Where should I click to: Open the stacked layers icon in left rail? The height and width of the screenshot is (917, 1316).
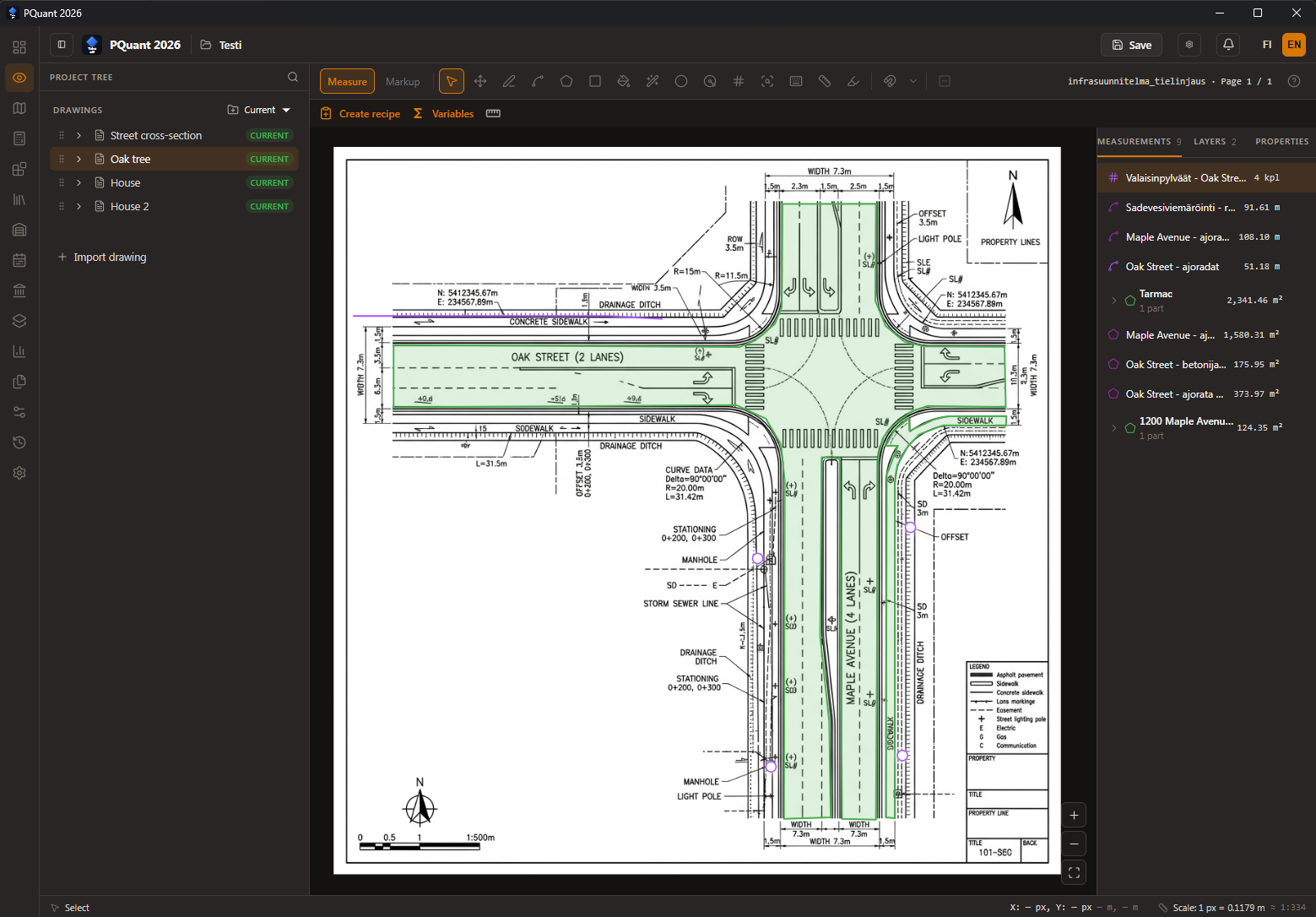[x=19, y=321]
